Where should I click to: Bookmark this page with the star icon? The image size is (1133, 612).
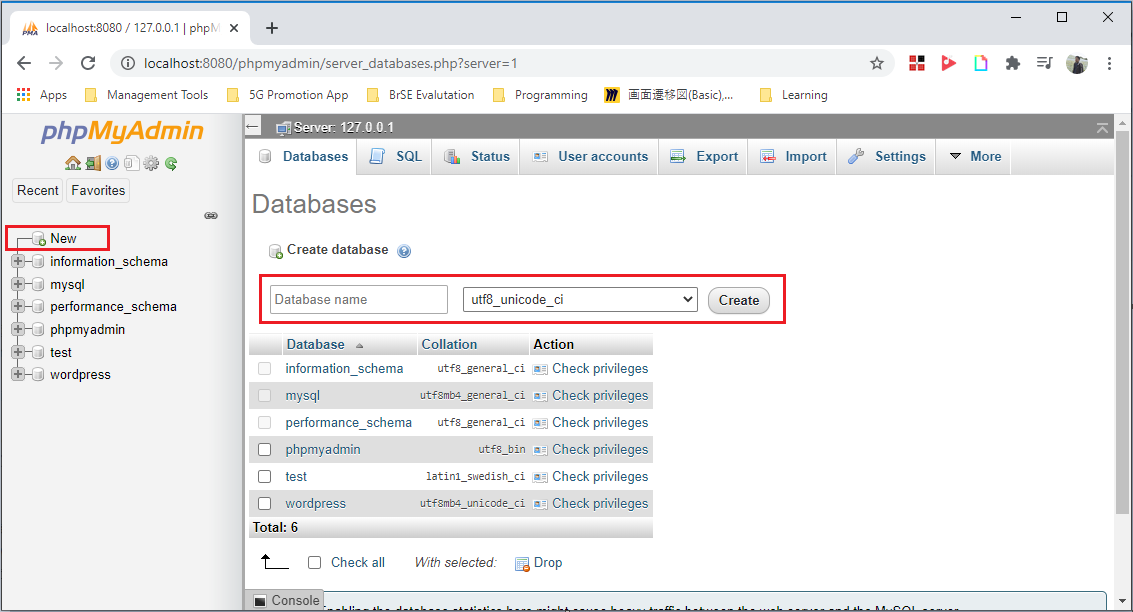coord(877,63)
